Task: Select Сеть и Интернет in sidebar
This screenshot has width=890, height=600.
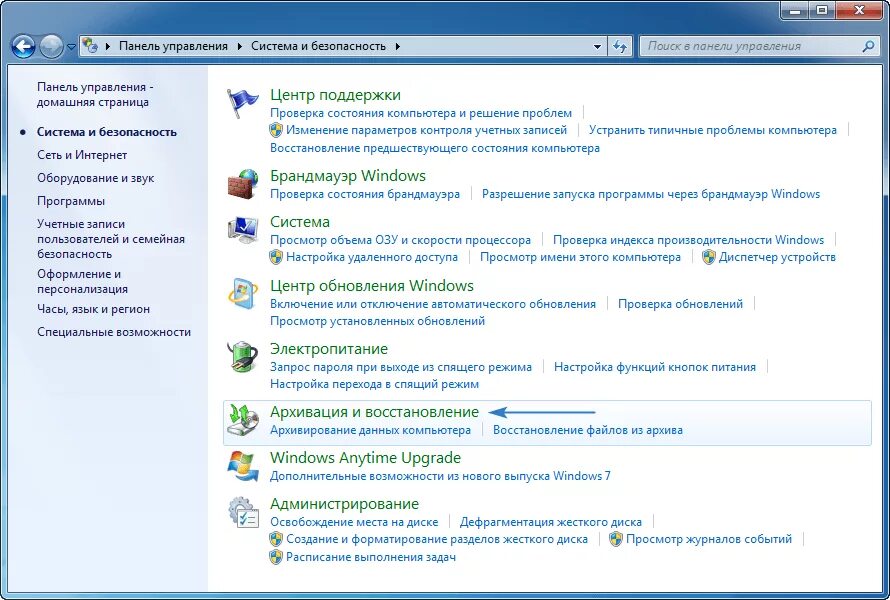Action: click(82, 155)
